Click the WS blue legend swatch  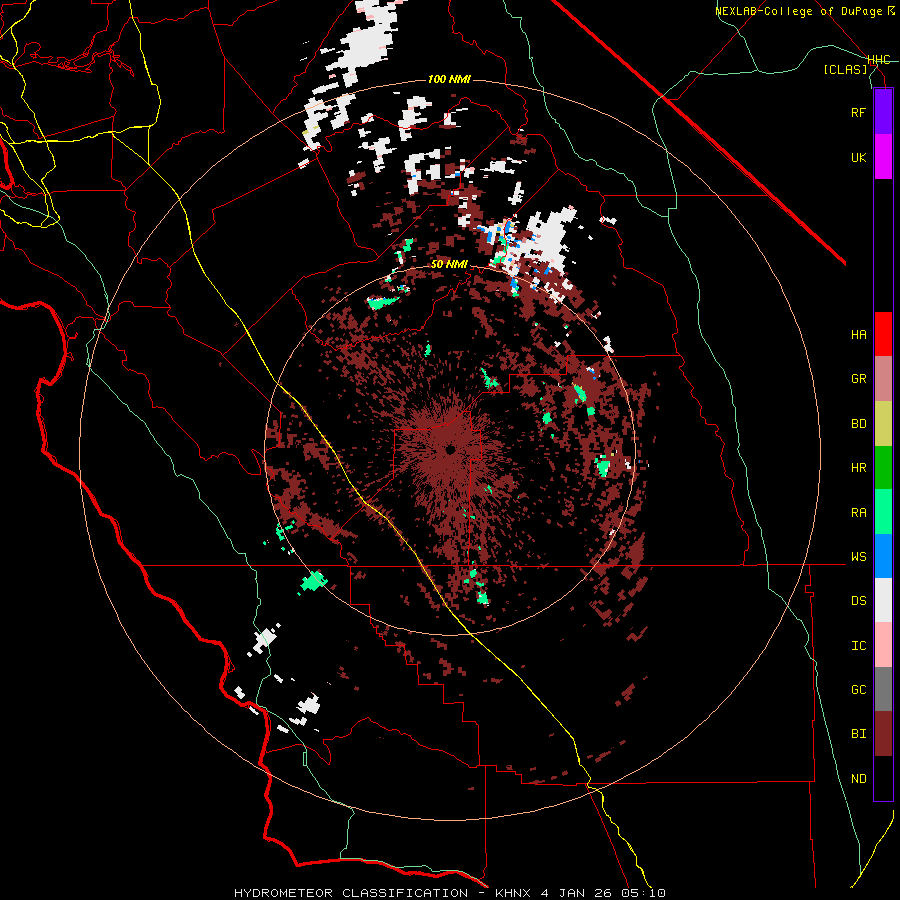click(x=883, y=556)
